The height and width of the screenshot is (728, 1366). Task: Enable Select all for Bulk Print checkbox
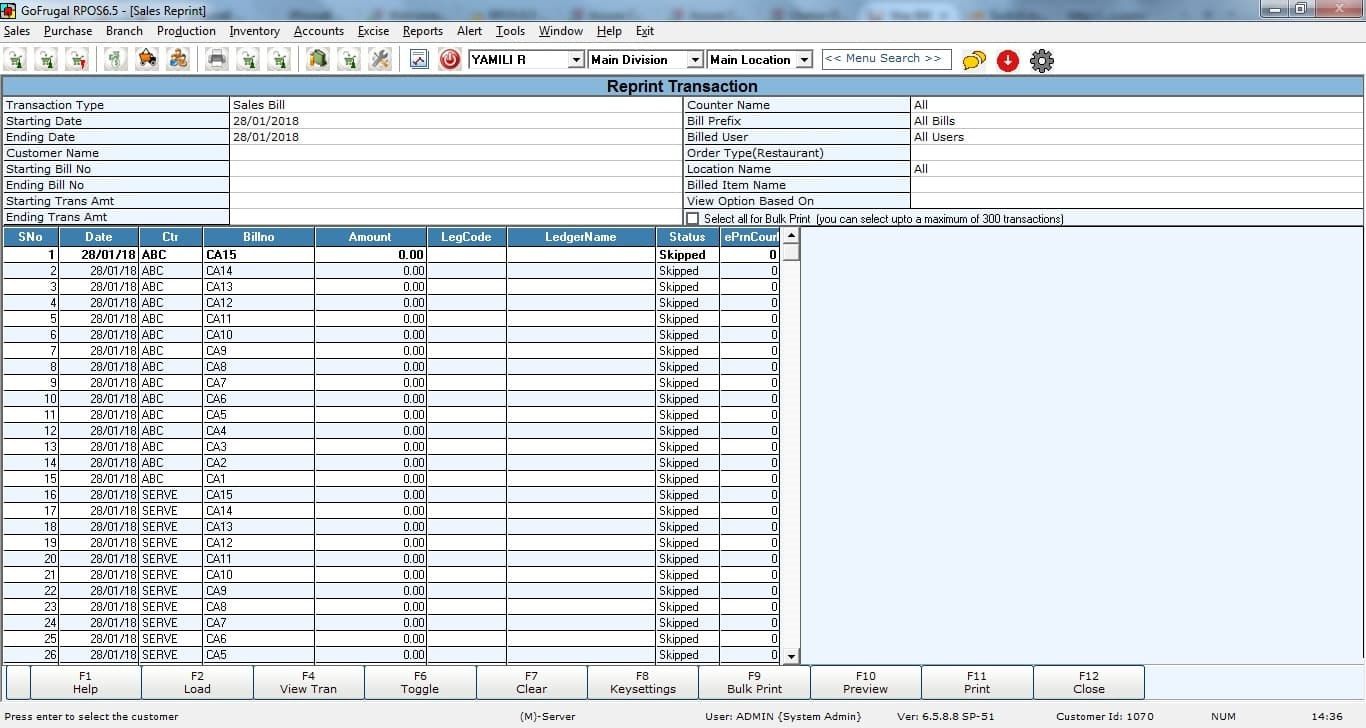pyautogui.click(x=693, y=218)
